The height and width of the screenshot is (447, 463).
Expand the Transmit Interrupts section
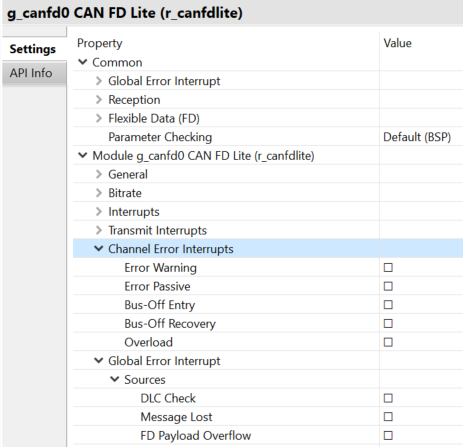[x=98, y=230]
